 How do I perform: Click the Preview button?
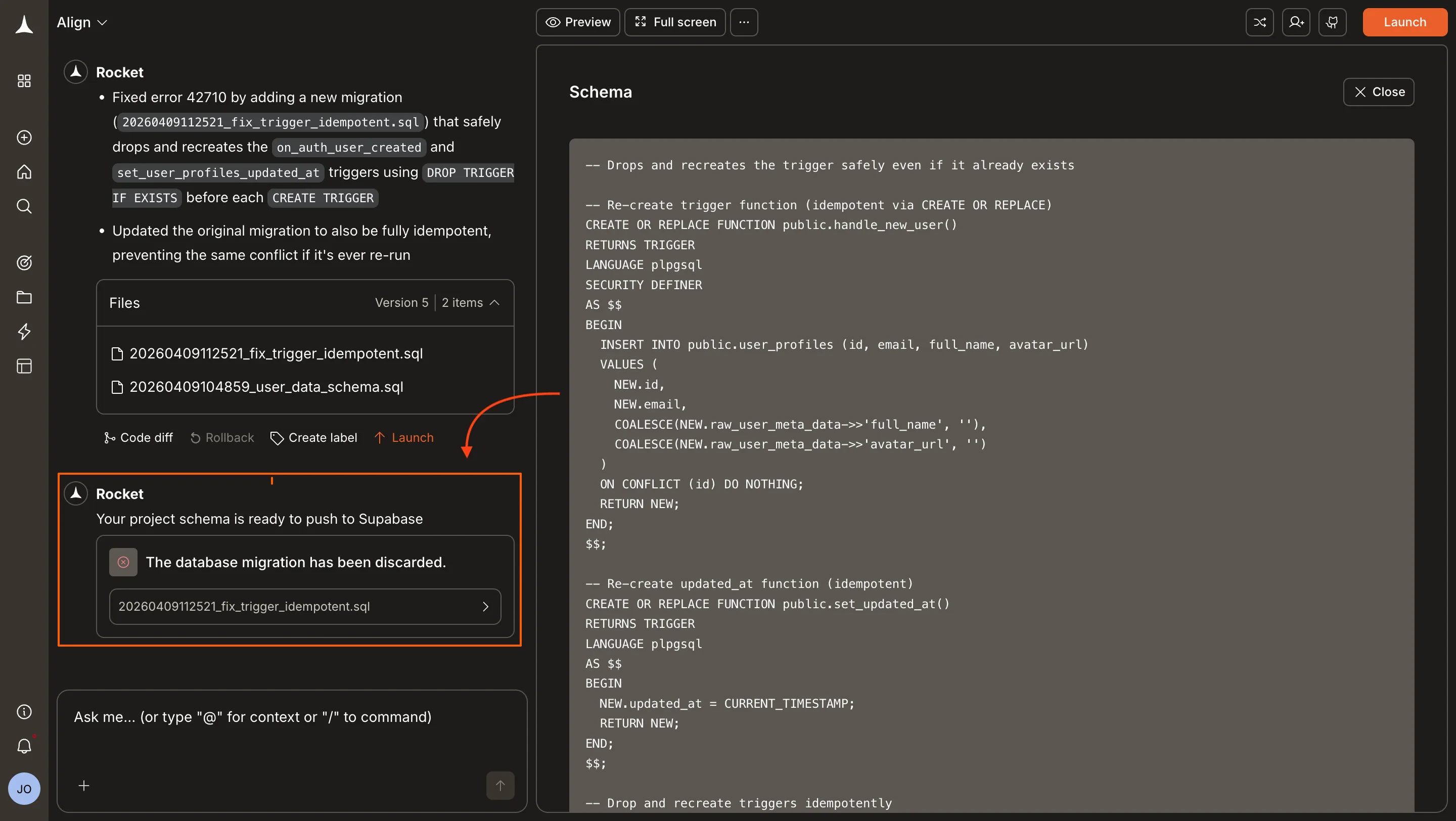tap(578, 22)
